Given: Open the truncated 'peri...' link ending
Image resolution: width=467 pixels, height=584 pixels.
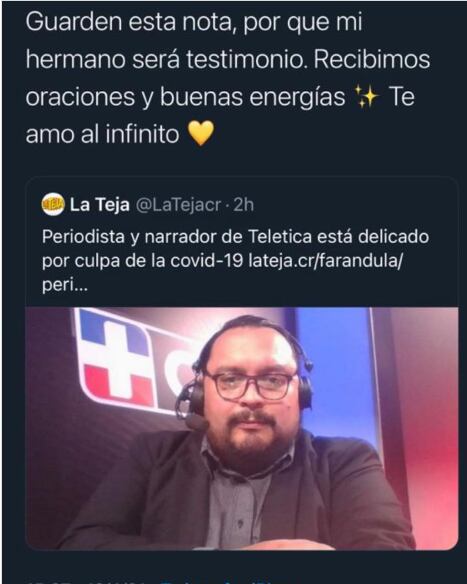Looking at the screenshot, I should (65, 286).
